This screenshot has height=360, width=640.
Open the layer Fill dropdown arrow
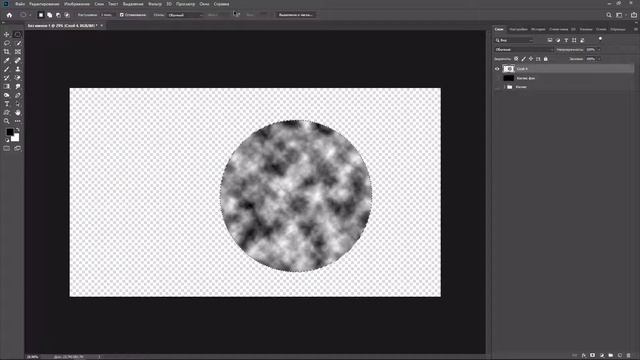[x=599, y=59]
